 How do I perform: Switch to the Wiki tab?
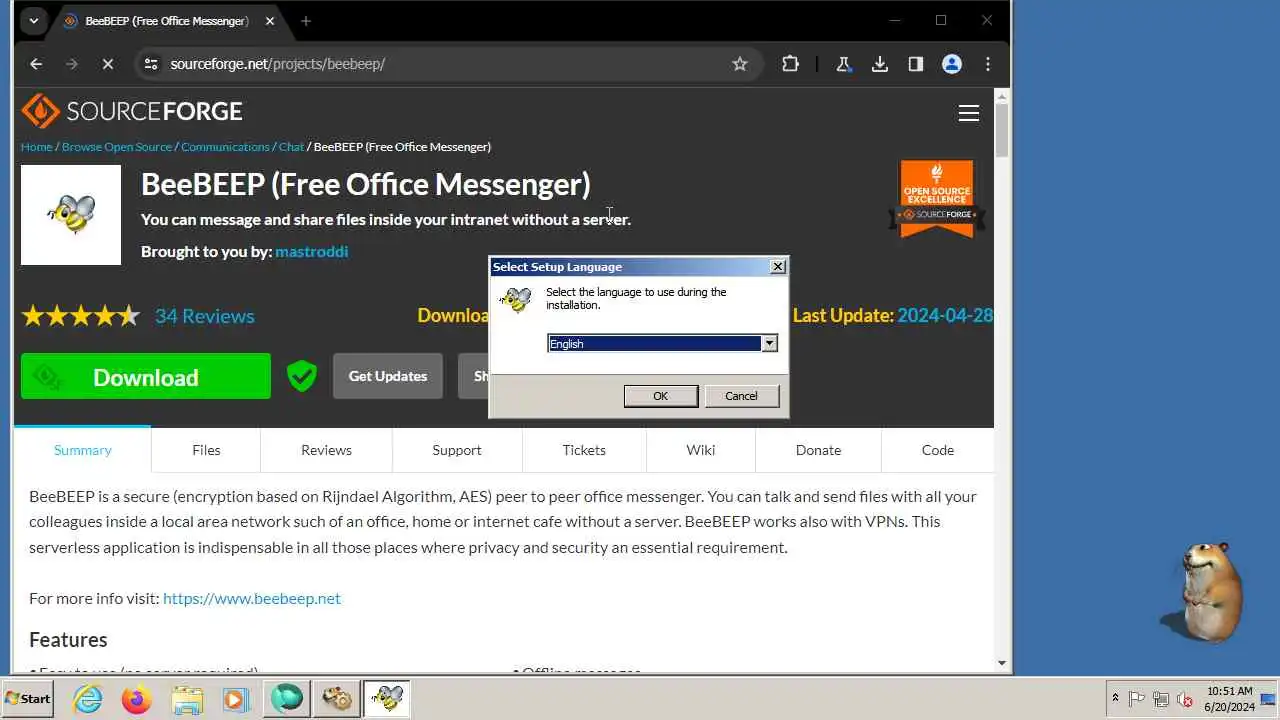tap(701, 450)
